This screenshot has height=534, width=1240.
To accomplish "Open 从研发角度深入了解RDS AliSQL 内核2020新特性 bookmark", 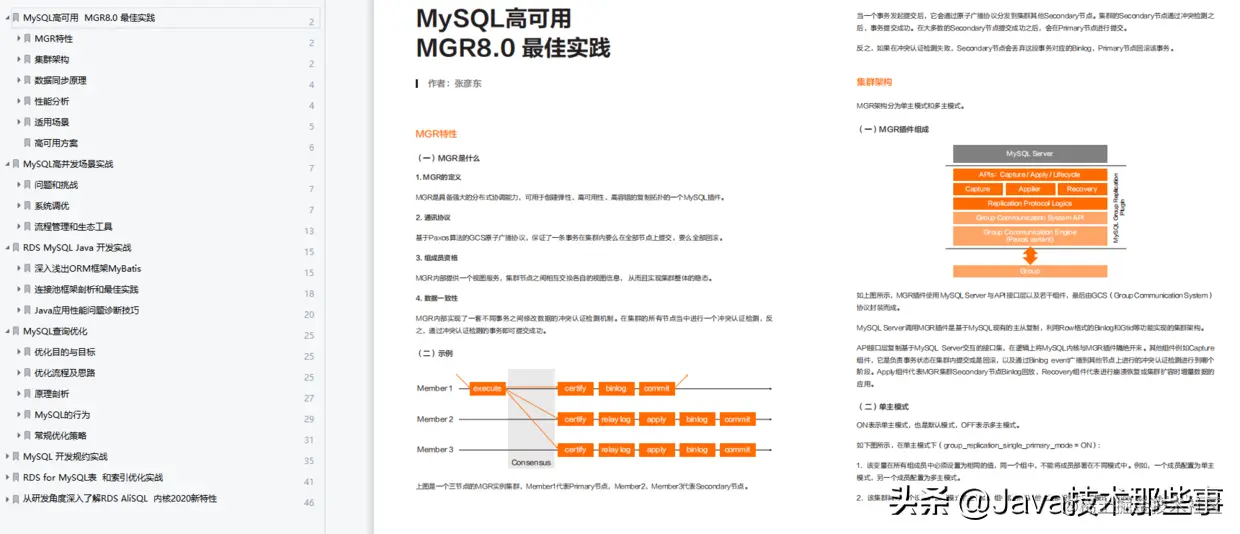I will click(120, 499).
